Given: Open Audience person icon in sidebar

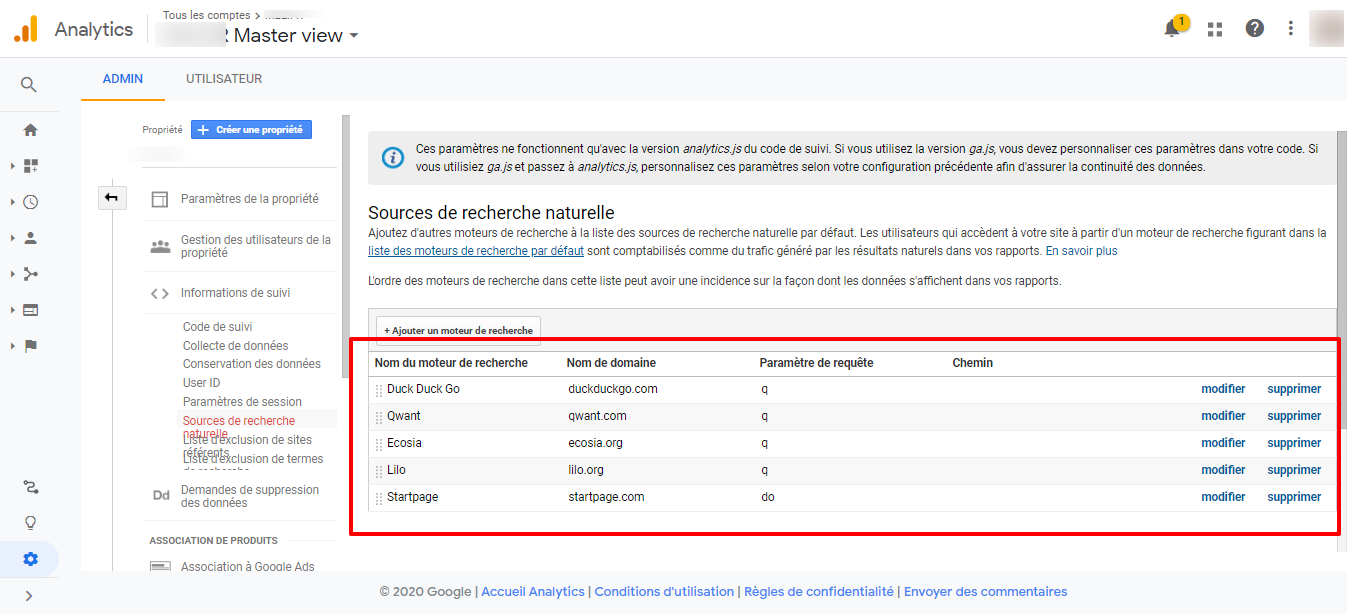Looking at the screenshot, I should [x=30, y=238].
